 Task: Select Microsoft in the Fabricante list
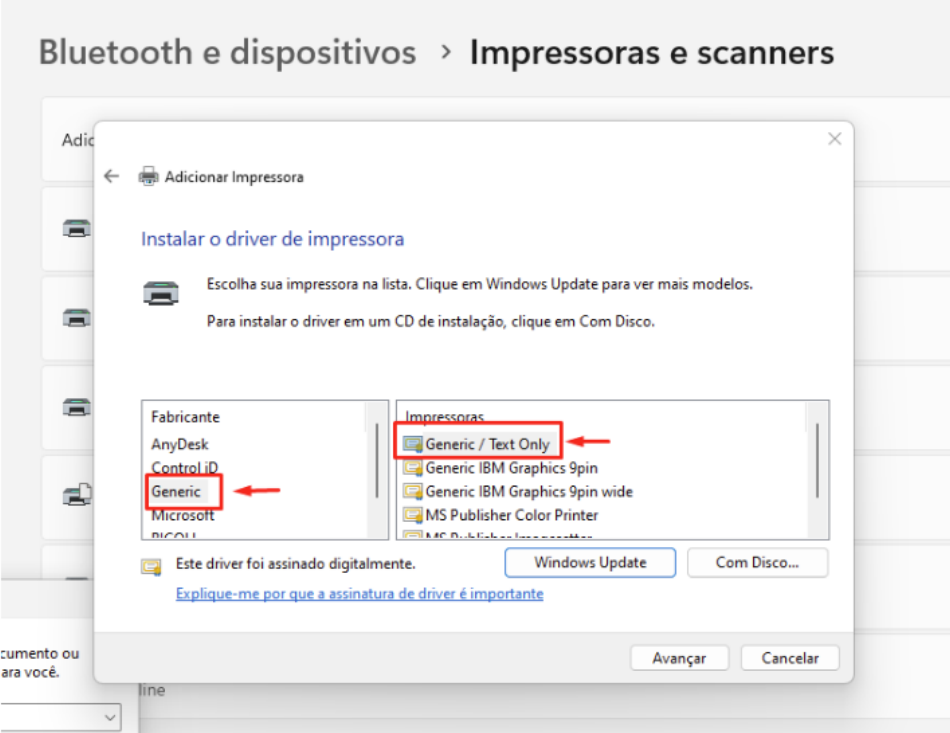coord(183,515)
